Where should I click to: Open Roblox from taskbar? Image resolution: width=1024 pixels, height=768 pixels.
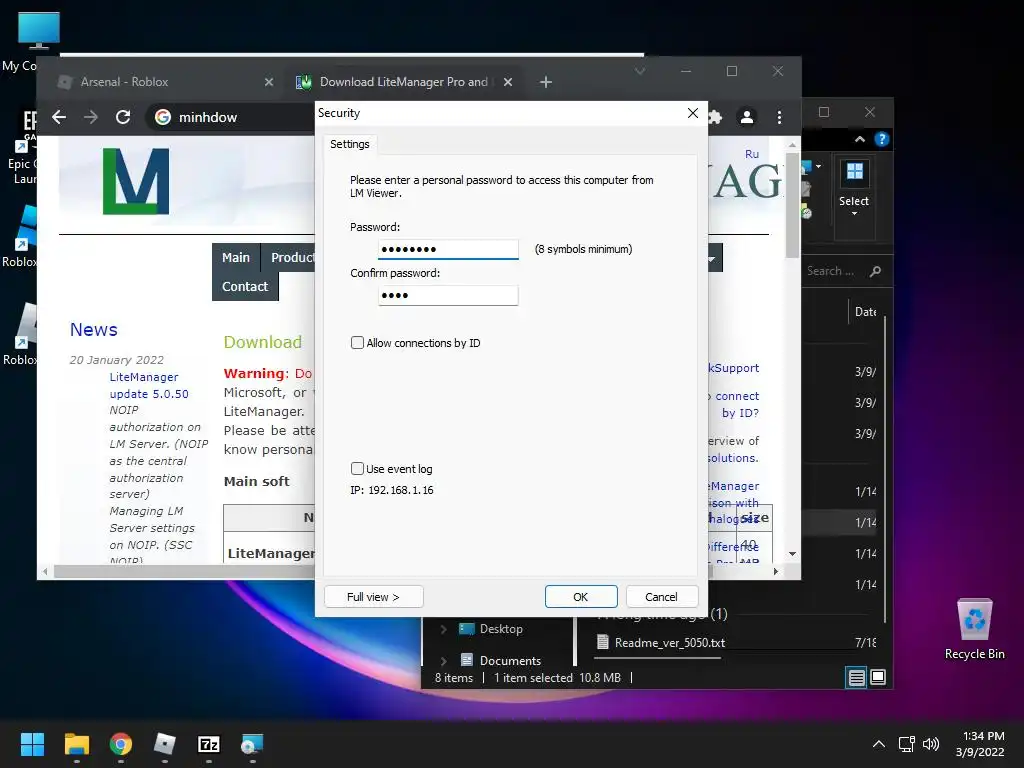point(165,744)
